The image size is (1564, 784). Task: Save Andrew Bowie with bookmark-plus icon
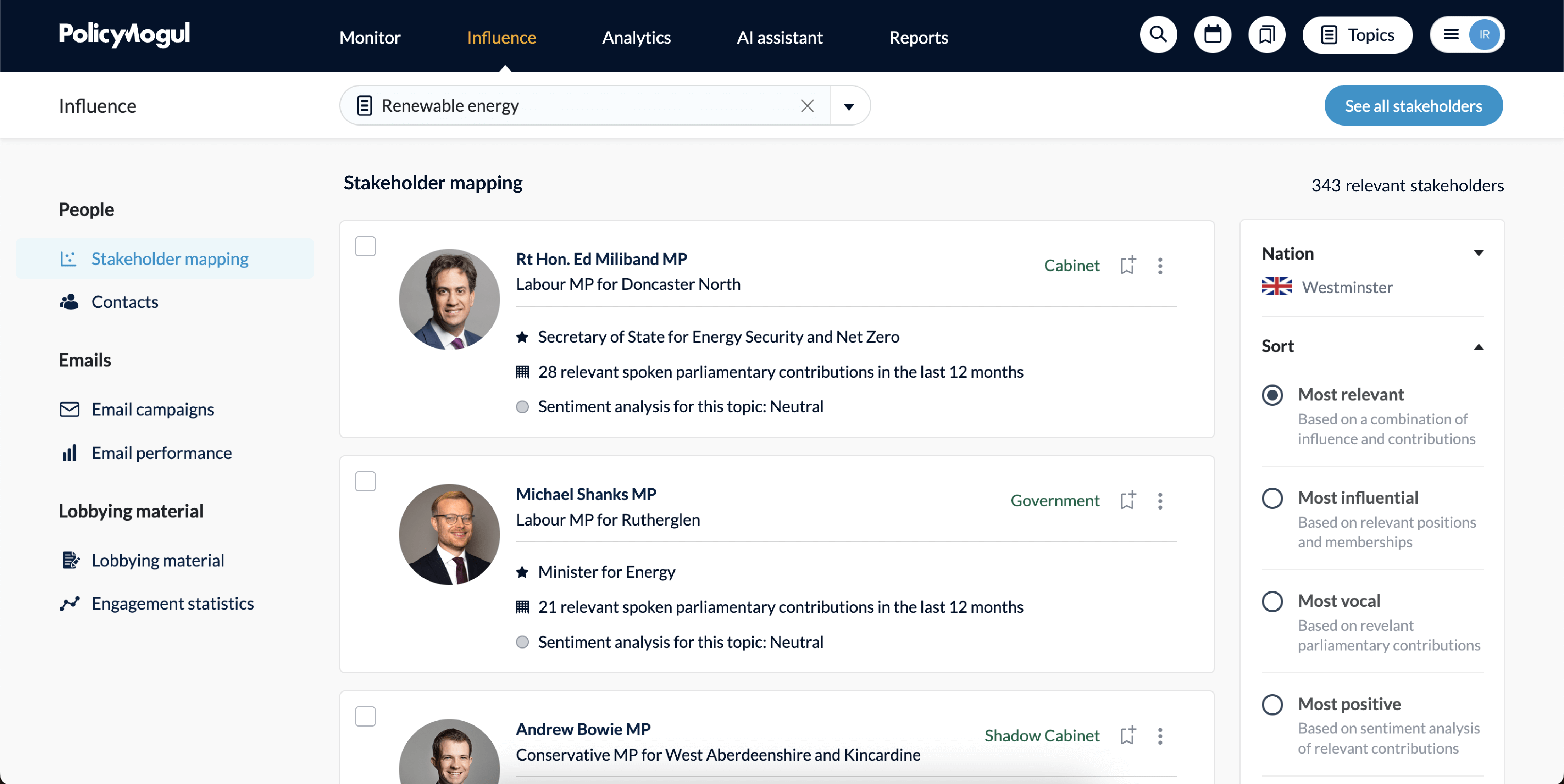coord(1127,735)
